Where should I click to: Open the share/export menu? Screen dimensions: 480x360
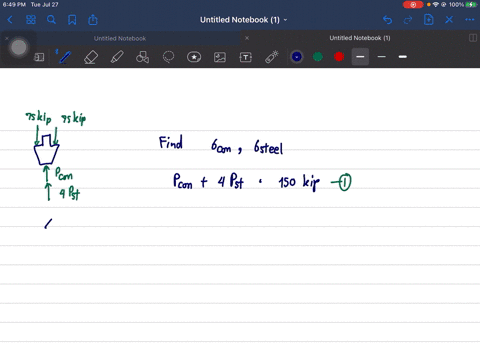coord(93,20)
